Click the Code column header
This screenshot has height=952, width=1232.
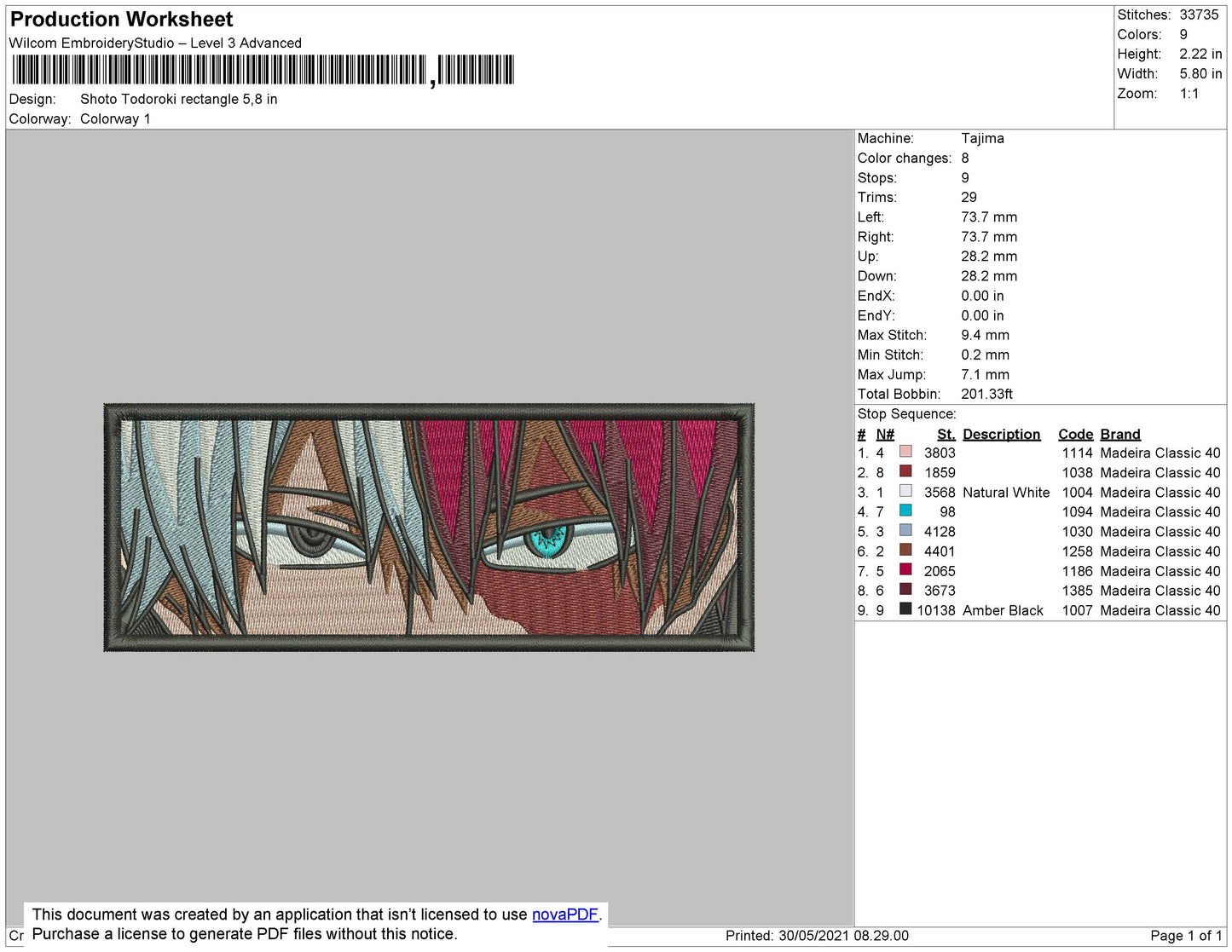(x=1075, y=434)
